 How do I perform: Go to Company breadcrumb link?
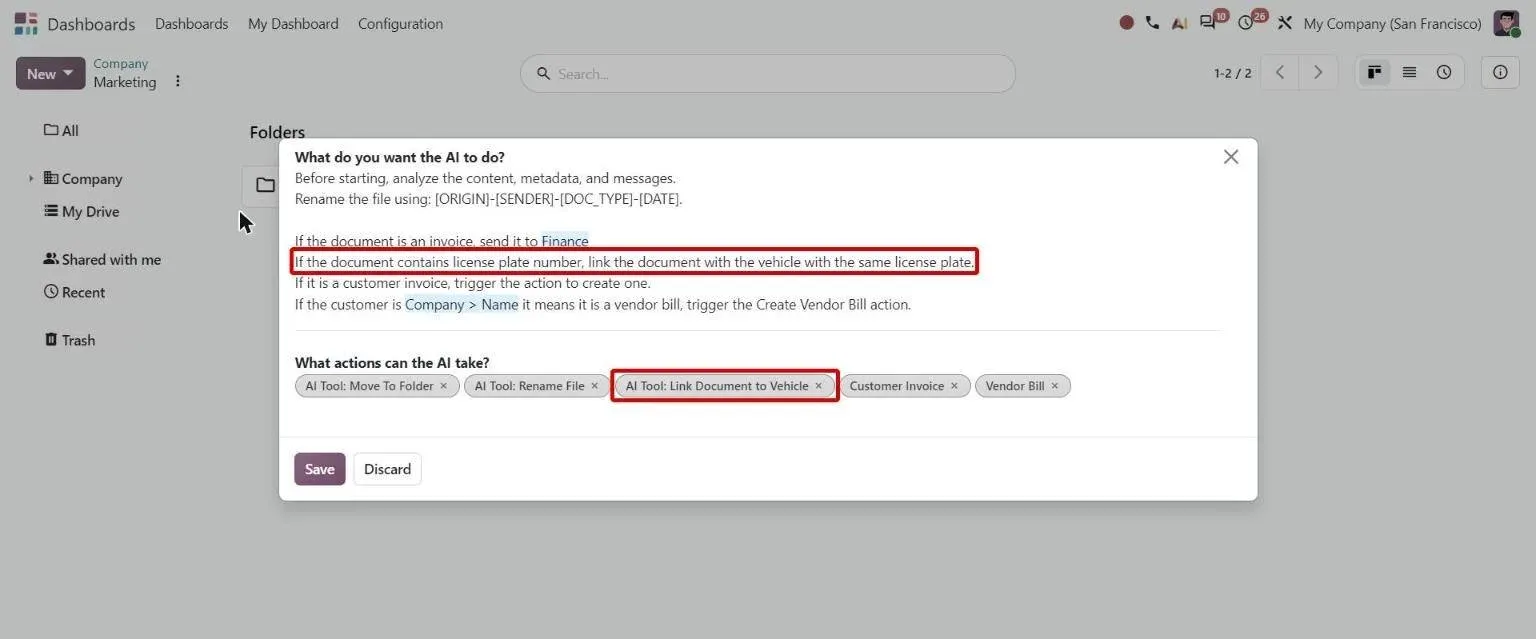(x=121, y=63)
